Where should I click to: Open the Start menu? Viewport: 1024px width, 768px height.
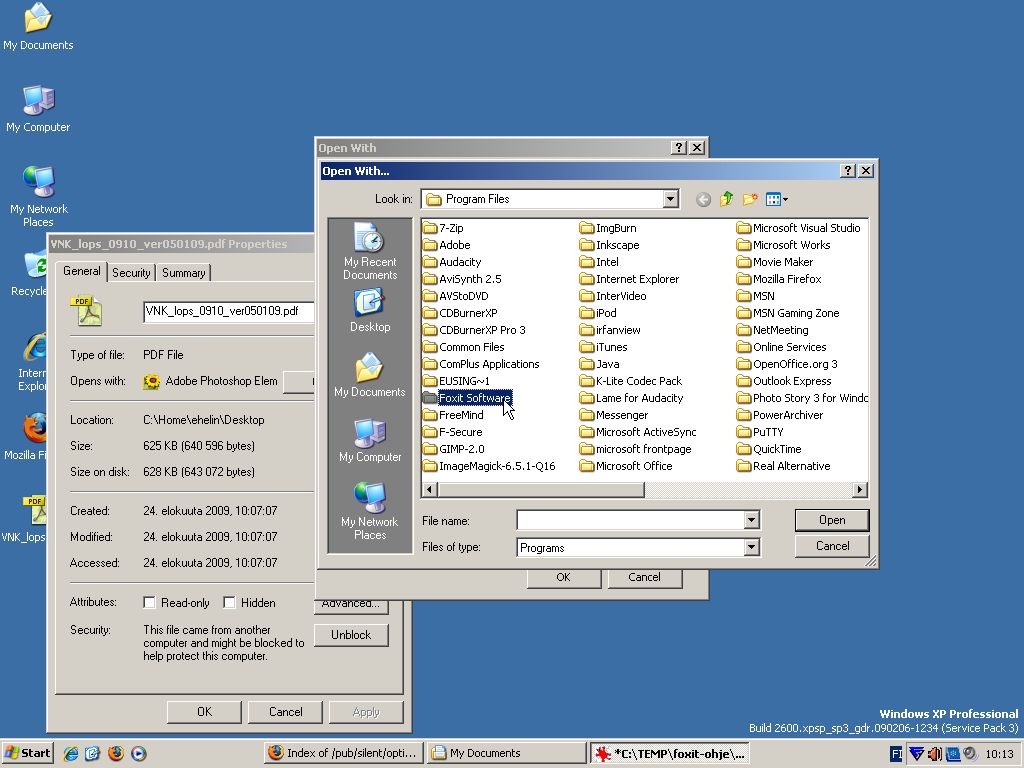pyautogui.click(x=27, y=753)
